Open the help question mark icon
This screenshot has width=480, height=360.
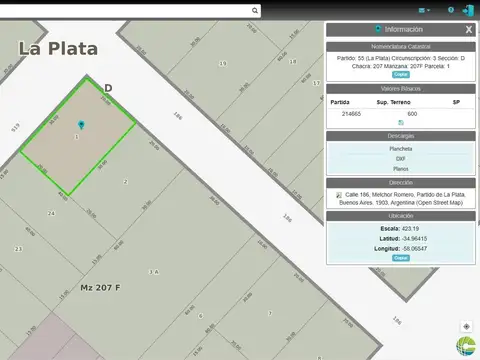[451, 10]
